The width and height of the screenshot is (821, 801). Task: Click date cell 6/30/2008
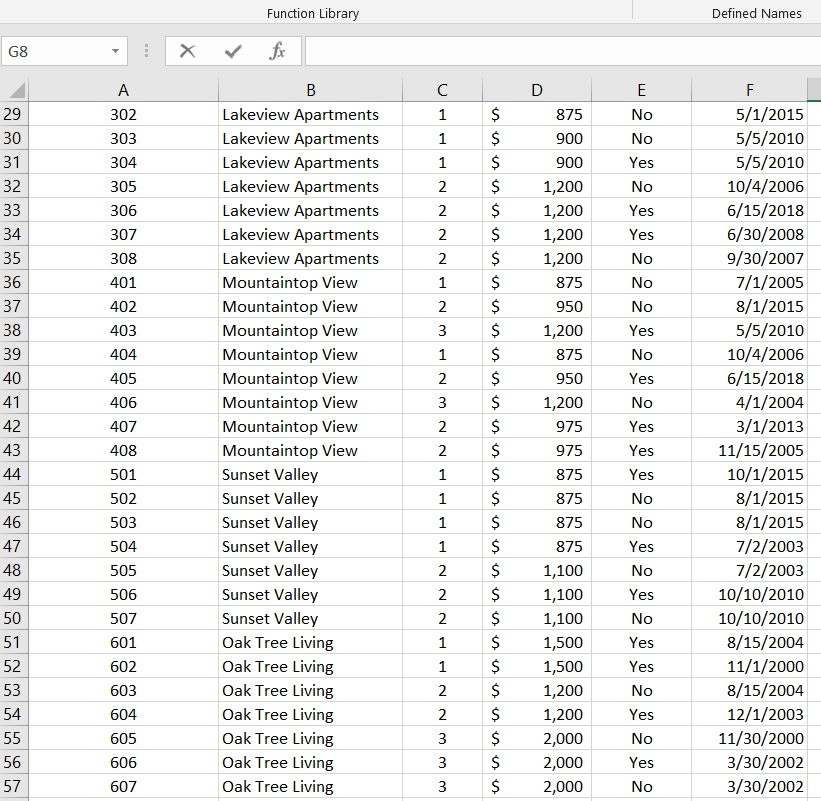[750, 234]
